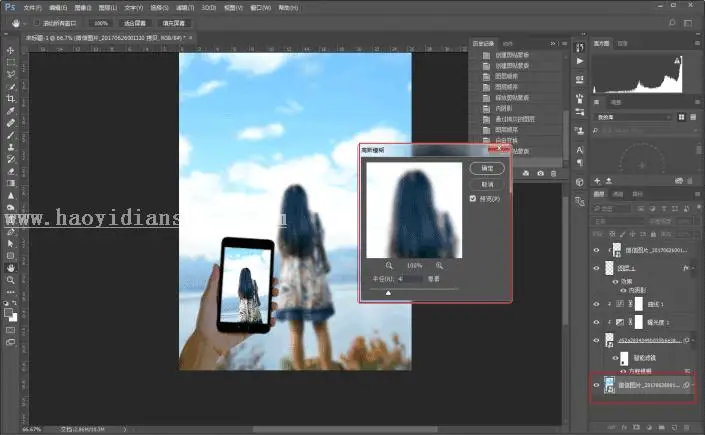Switch to the 通道 channels tab
705x435 pixels.
tap(618, 194)
